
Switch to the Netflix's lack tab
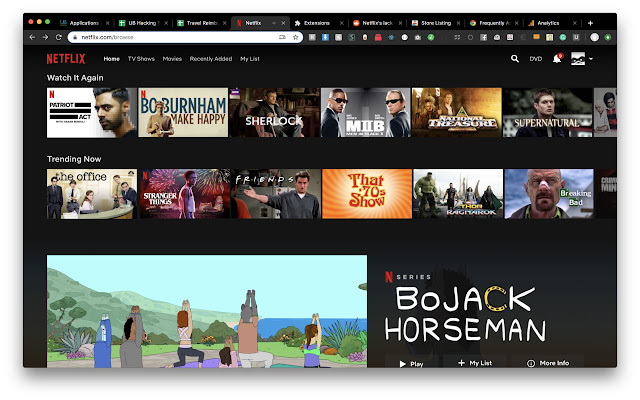click(x=376, y=23)
